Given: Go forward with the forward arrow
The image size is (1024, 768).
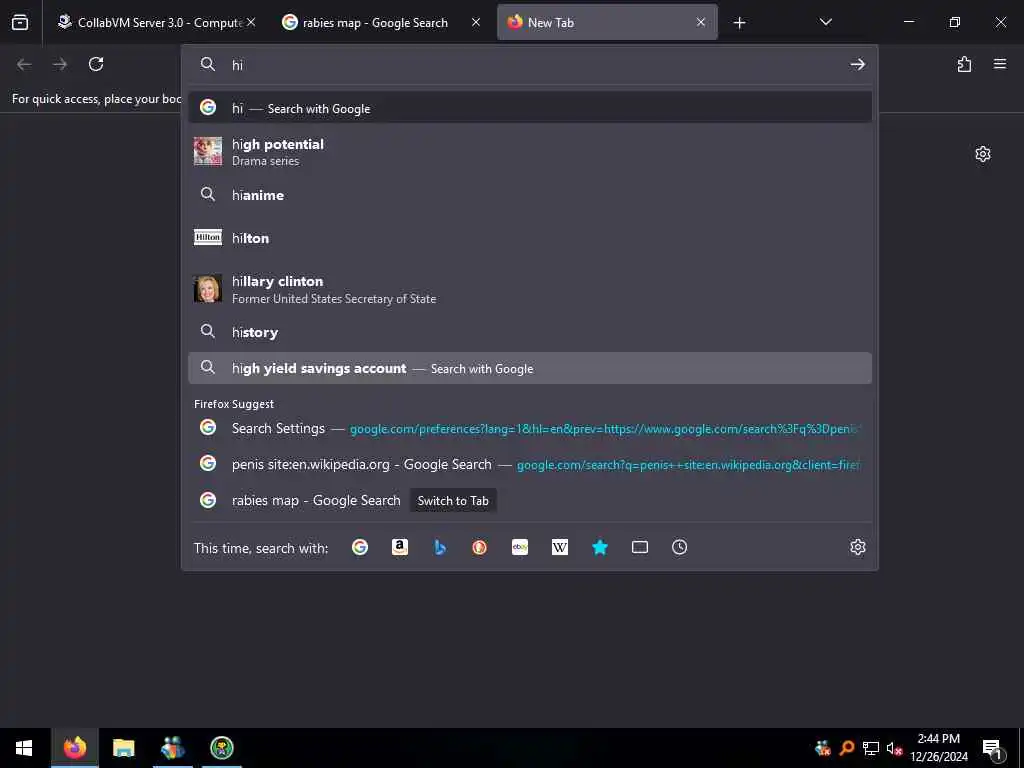Looking at the screenshot, I should tap(60, 64).
